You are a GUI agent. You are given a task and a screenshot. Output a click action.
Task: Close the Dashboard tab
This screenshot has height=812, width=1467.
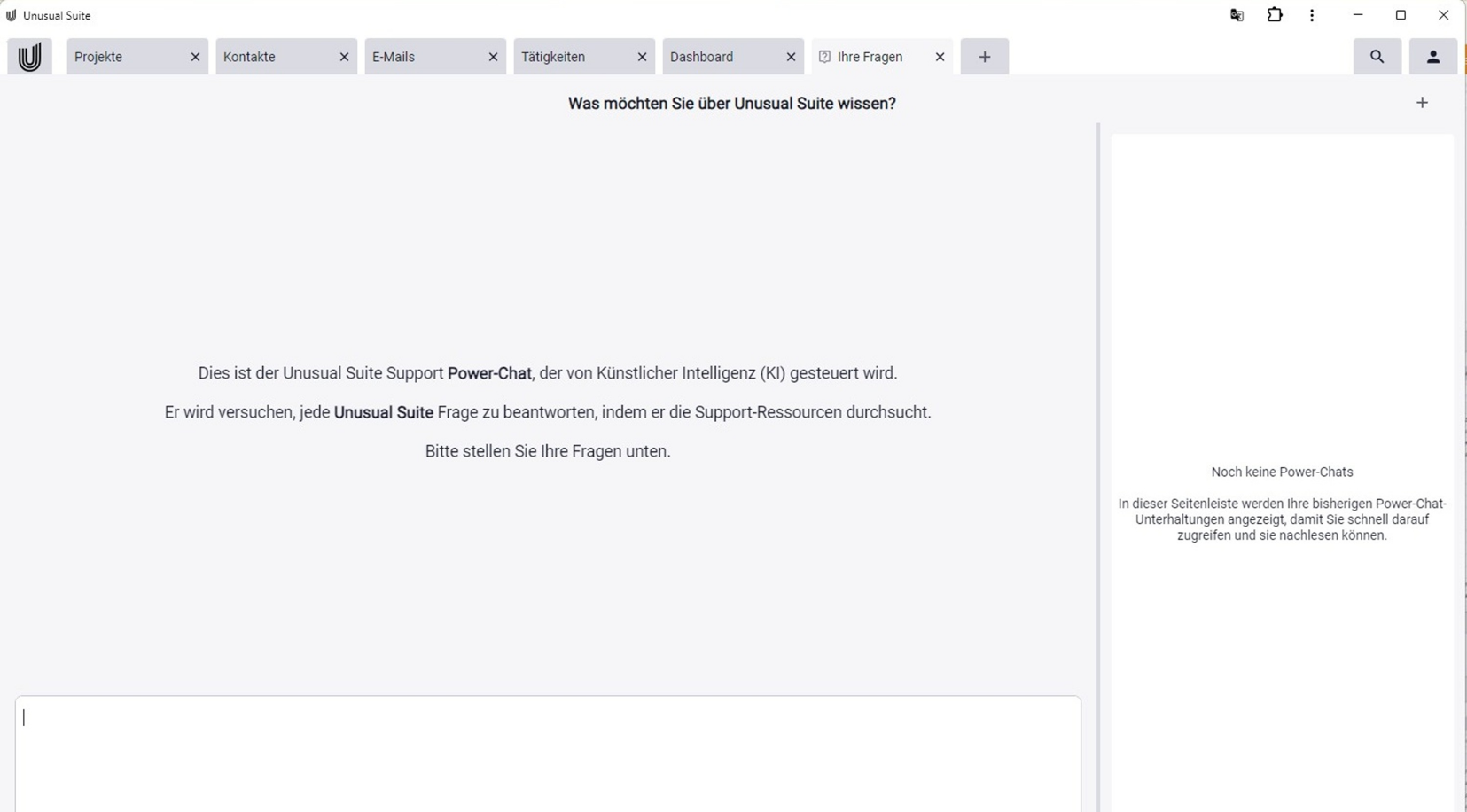pos(791,57)
